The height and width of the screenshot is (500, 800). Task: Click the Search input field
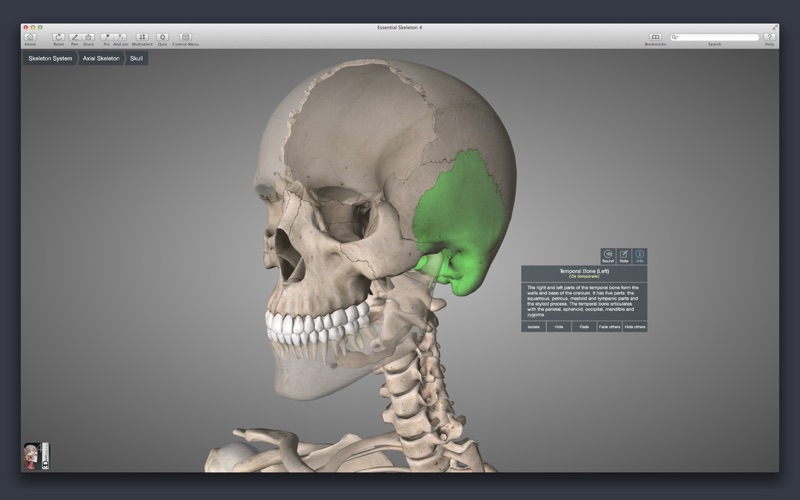click(x=716, y=37)
